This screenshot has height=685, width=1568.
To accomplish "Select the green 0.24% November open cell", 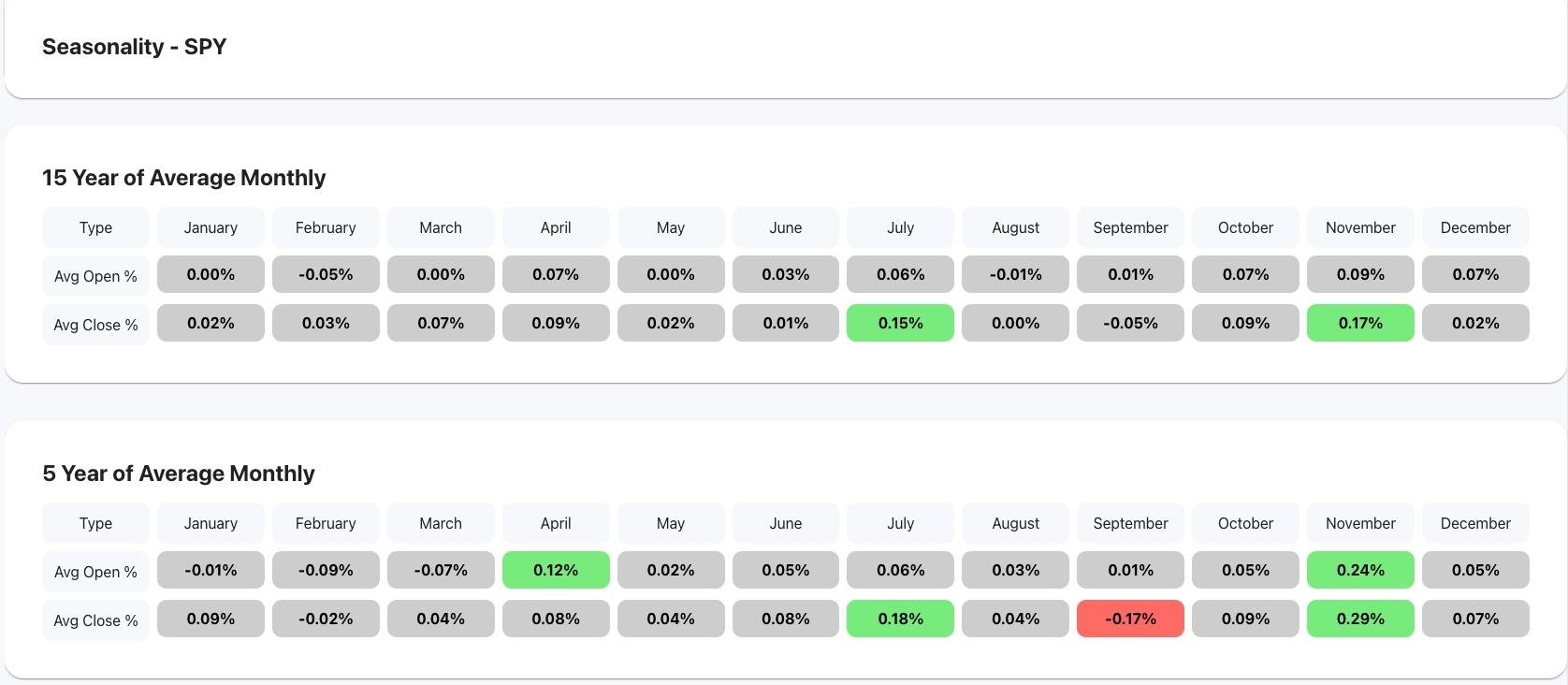I will 1360,570.
